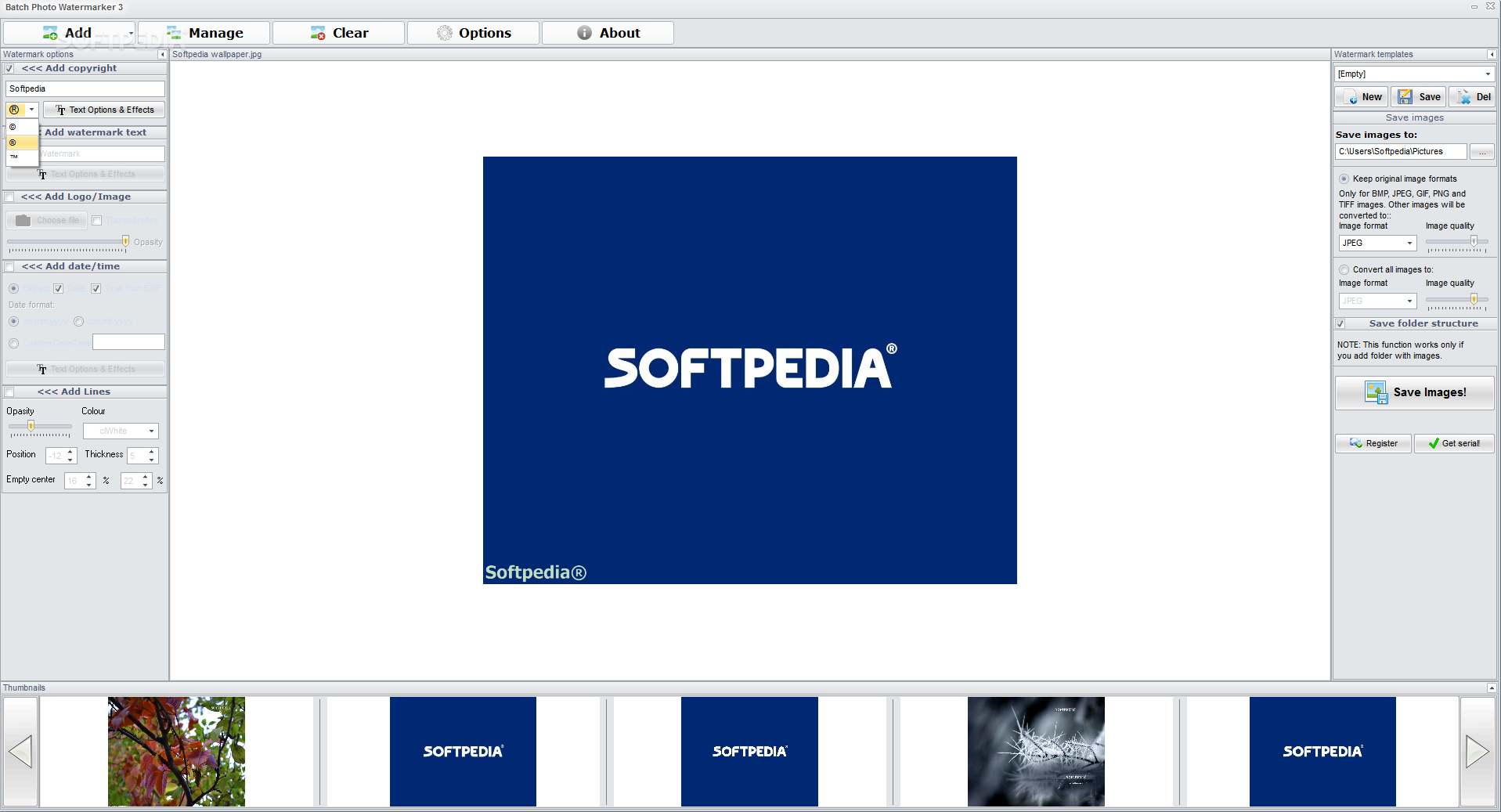Open the Manage menu
This screenshot has height=812, width=1501.
coord(204,33)
